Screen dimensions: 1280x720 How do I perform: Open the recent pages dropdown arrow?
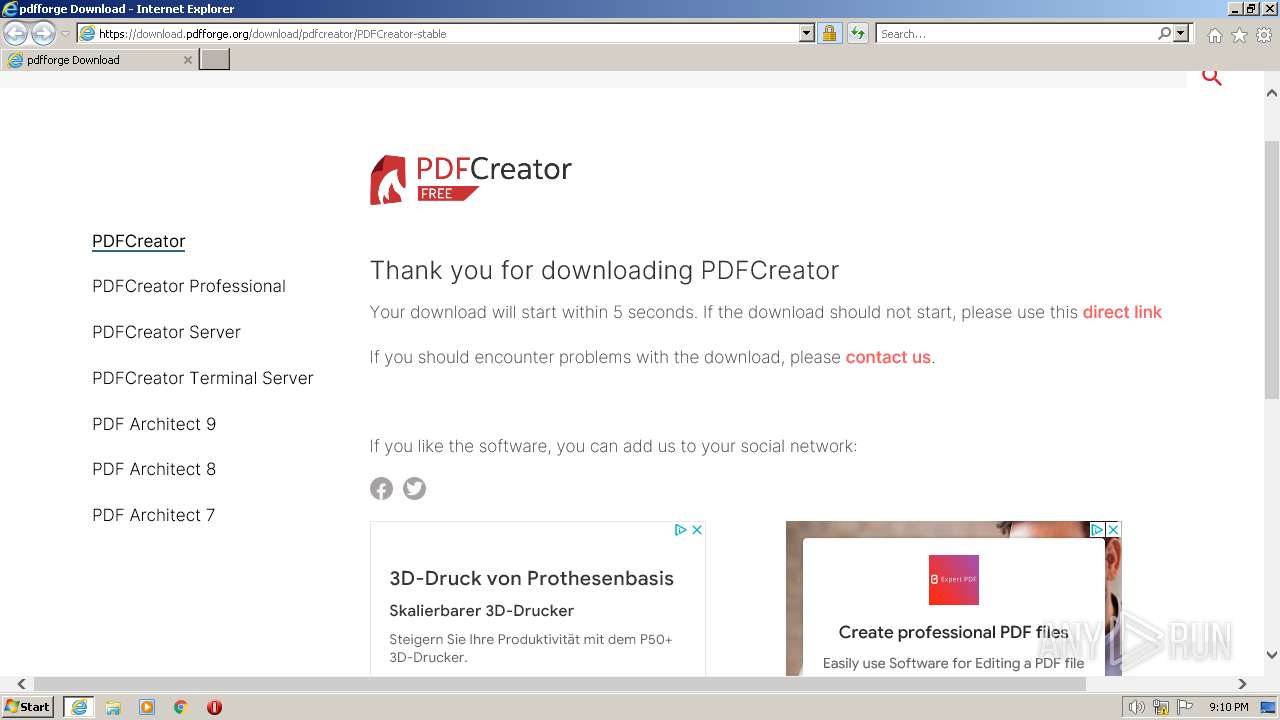pyautogui.click(x=65, y=34)
